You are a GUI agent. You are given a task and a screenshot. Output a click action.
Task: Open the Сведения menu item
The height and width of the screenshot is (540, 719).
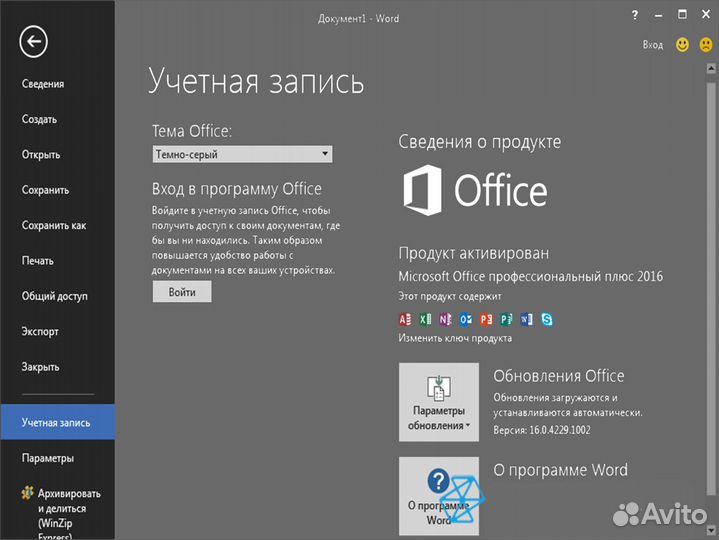[x=43, y=84]
